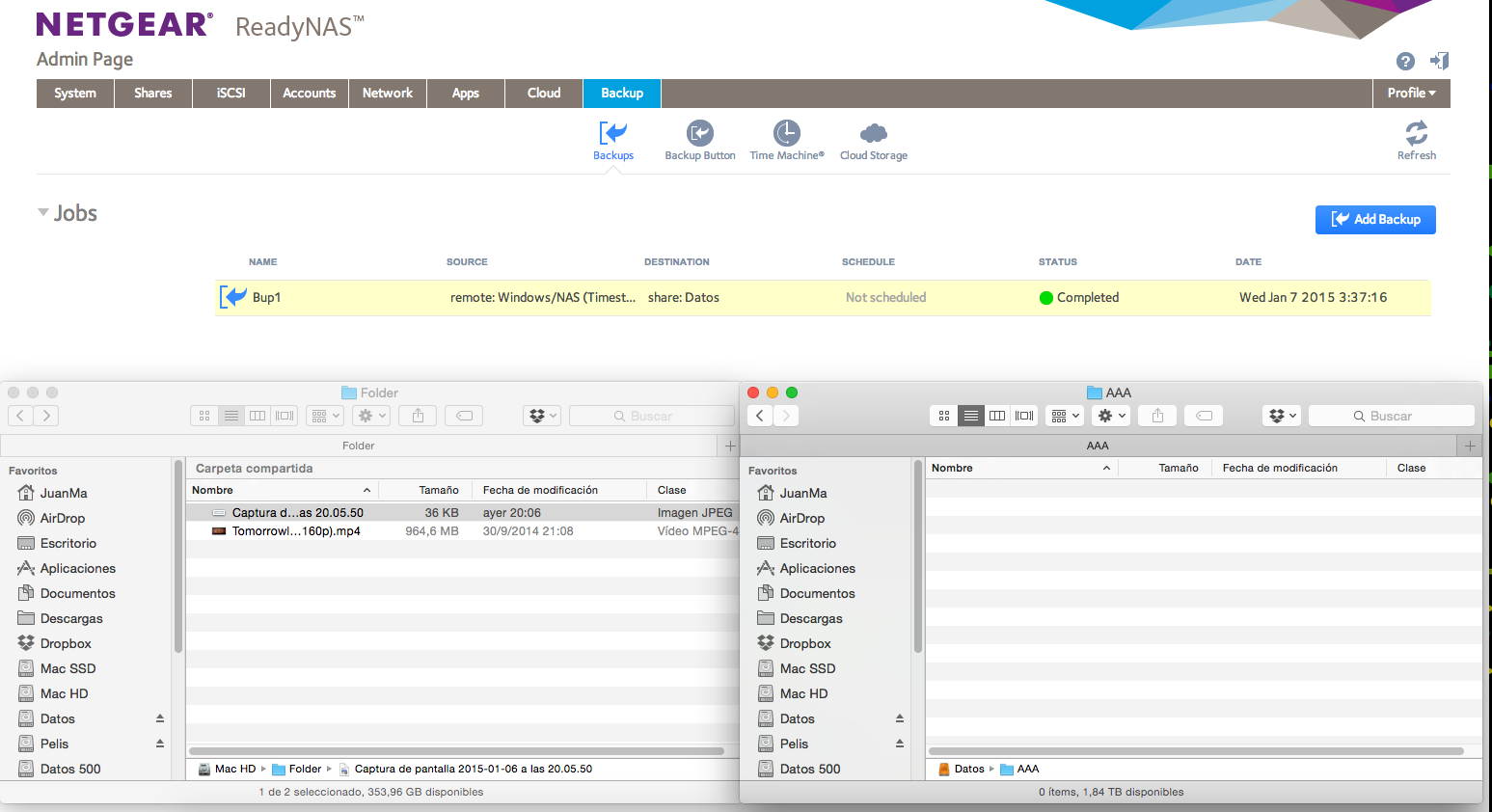The image size is (1492, 812).
Task: Add a new tab in Folder window
Action: (730, 446)
